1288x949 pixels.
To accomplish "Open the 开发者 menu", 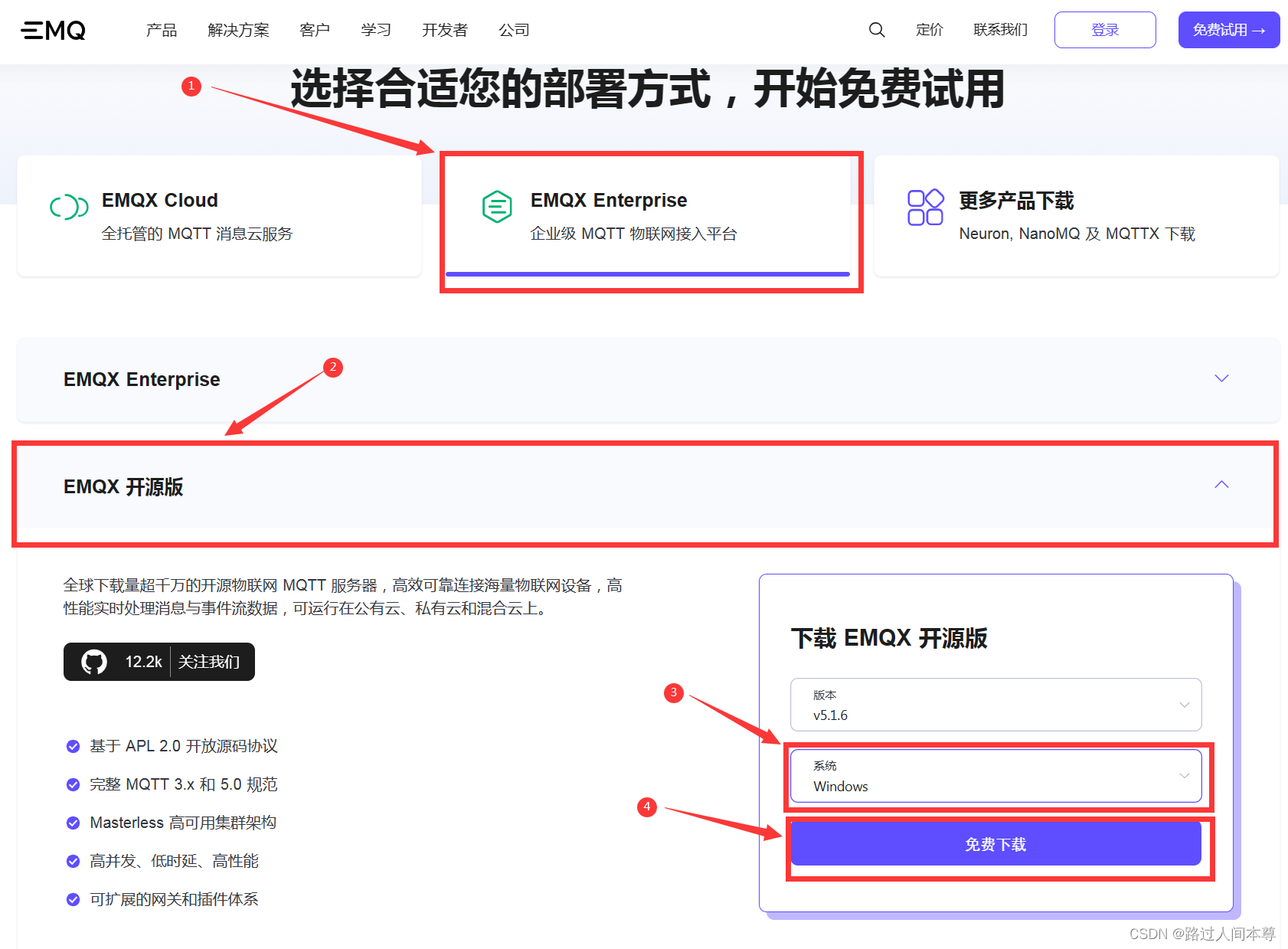I will (445, 30).
